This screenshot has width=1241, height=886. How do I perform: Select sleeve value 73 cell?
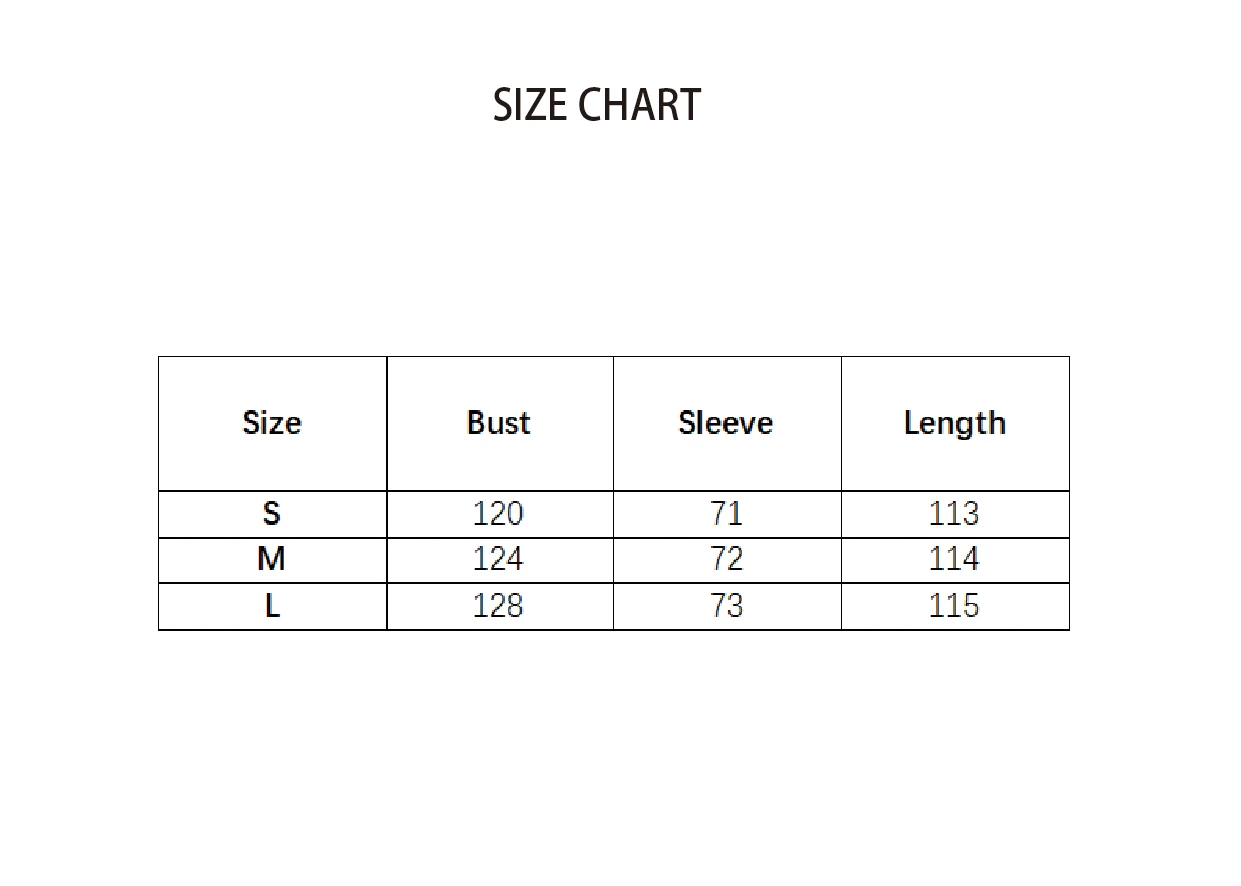tap(726, 606)
